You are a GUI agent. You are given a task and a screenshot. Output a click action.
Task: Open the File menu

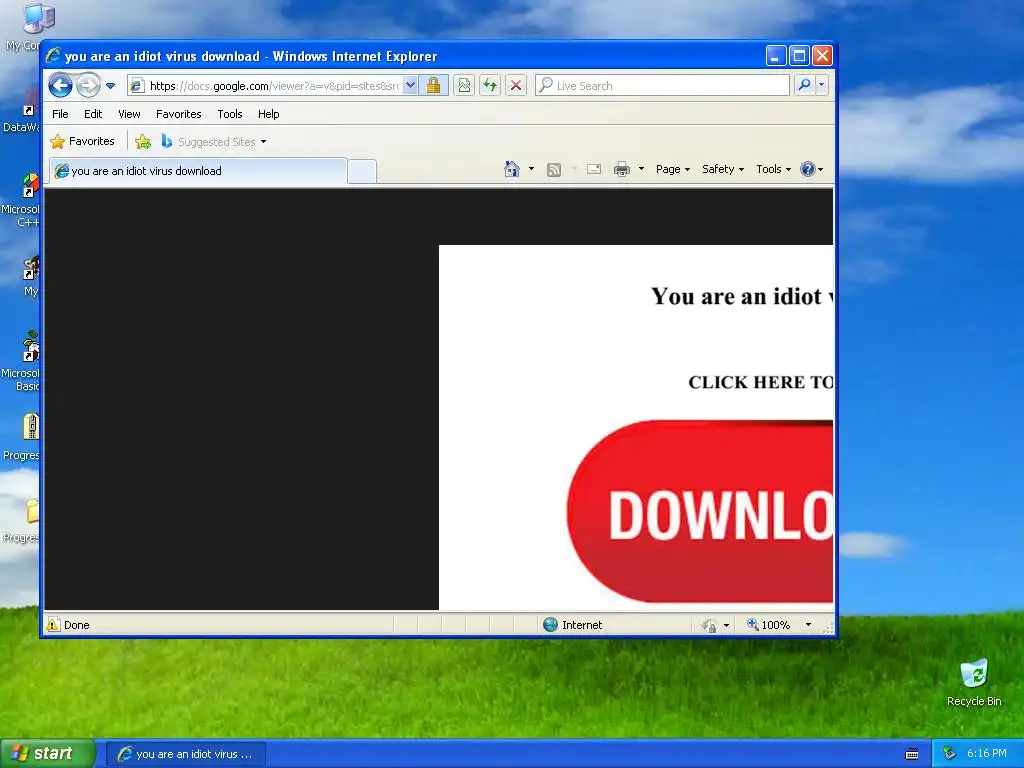[x=60, y=114]
